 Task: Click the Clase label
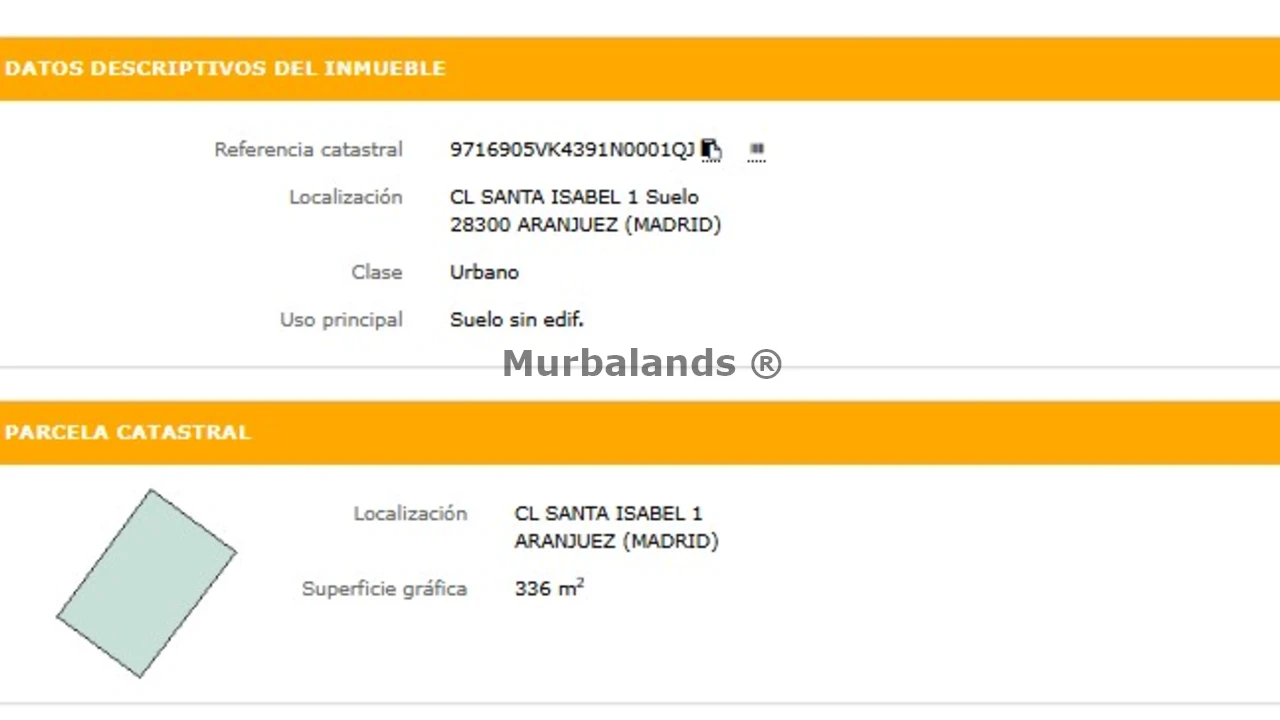coord(376,272)
